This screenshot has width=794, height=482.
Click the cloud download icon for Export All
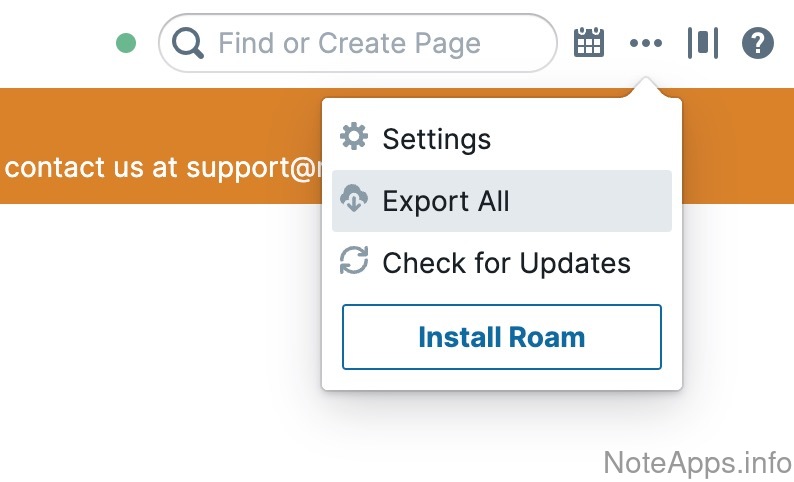click(x=354, y=200)
